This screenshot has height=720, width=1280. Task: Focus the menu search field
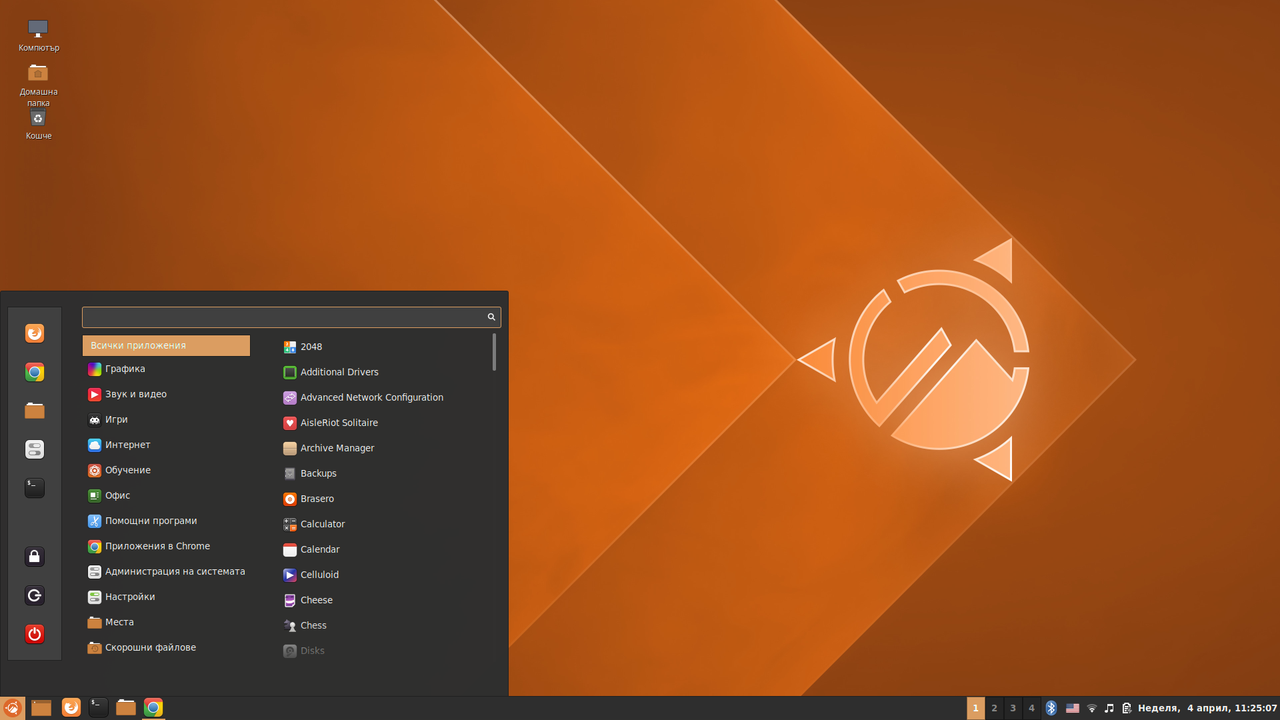(291, 317)
